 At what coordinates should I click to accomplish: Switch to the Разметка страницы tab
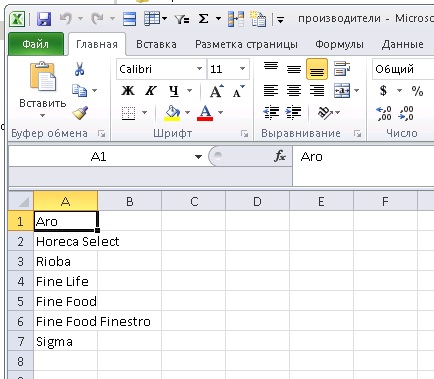246,44
